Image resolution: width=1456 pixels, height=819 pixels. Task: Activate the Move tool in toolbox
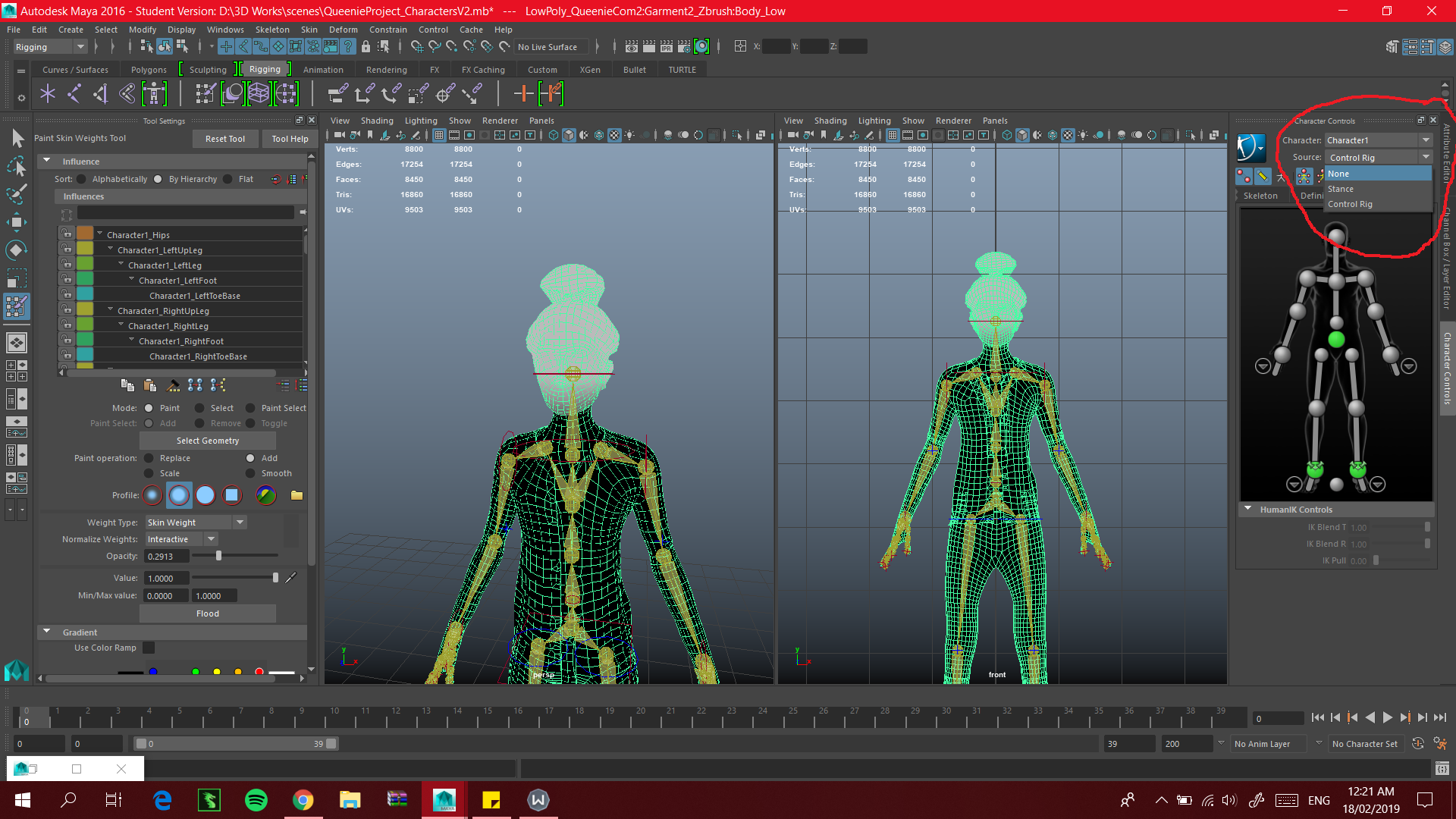point(17,221)
